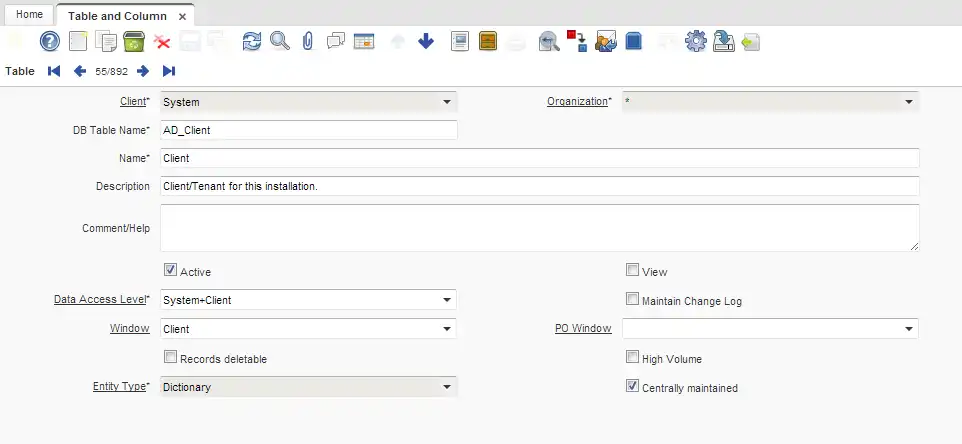Viewport: 962px width, 444px height.
Task: Open the Product Info blue box icon
Action: click(x=633, y=42)
